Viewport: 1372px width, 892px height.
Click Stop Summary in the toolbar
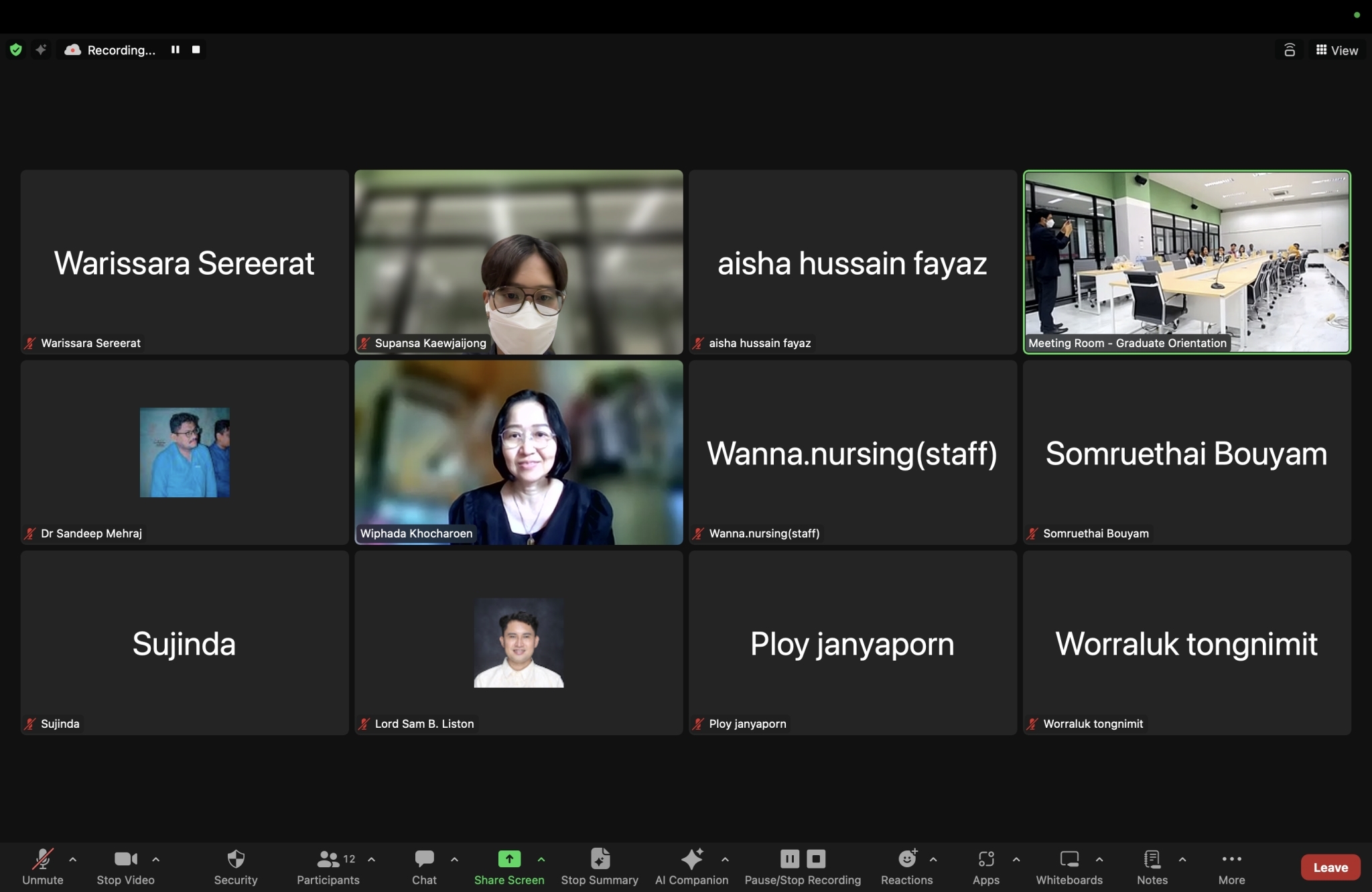tap(600, 867)
